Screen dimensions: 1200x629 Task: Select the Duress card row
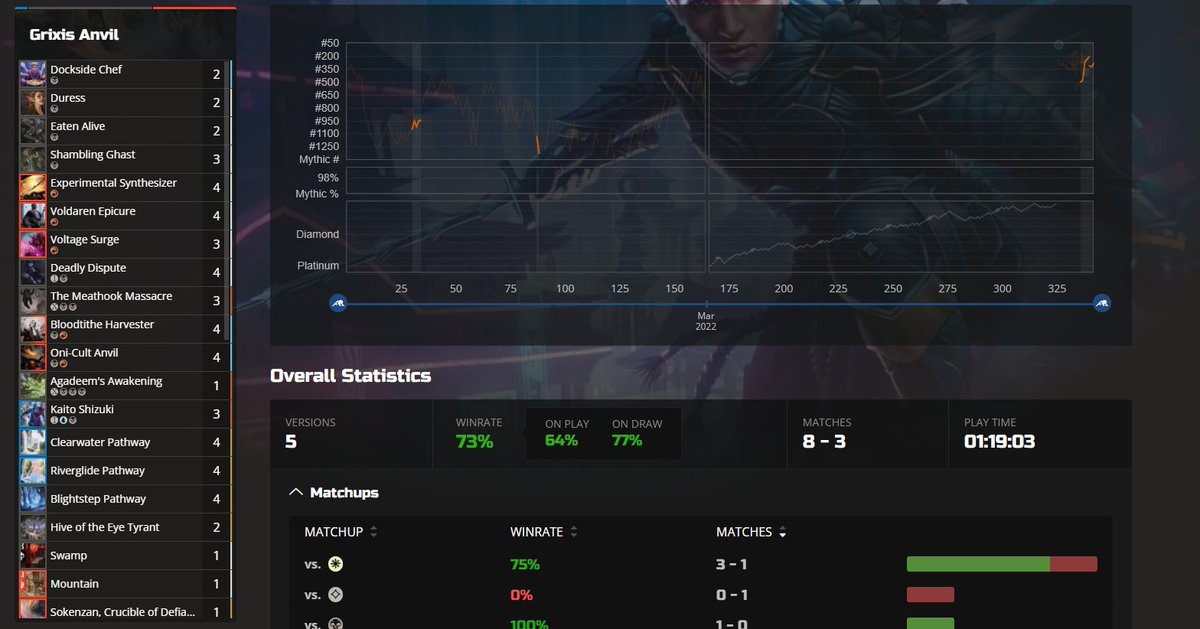[x=125, y=103]
